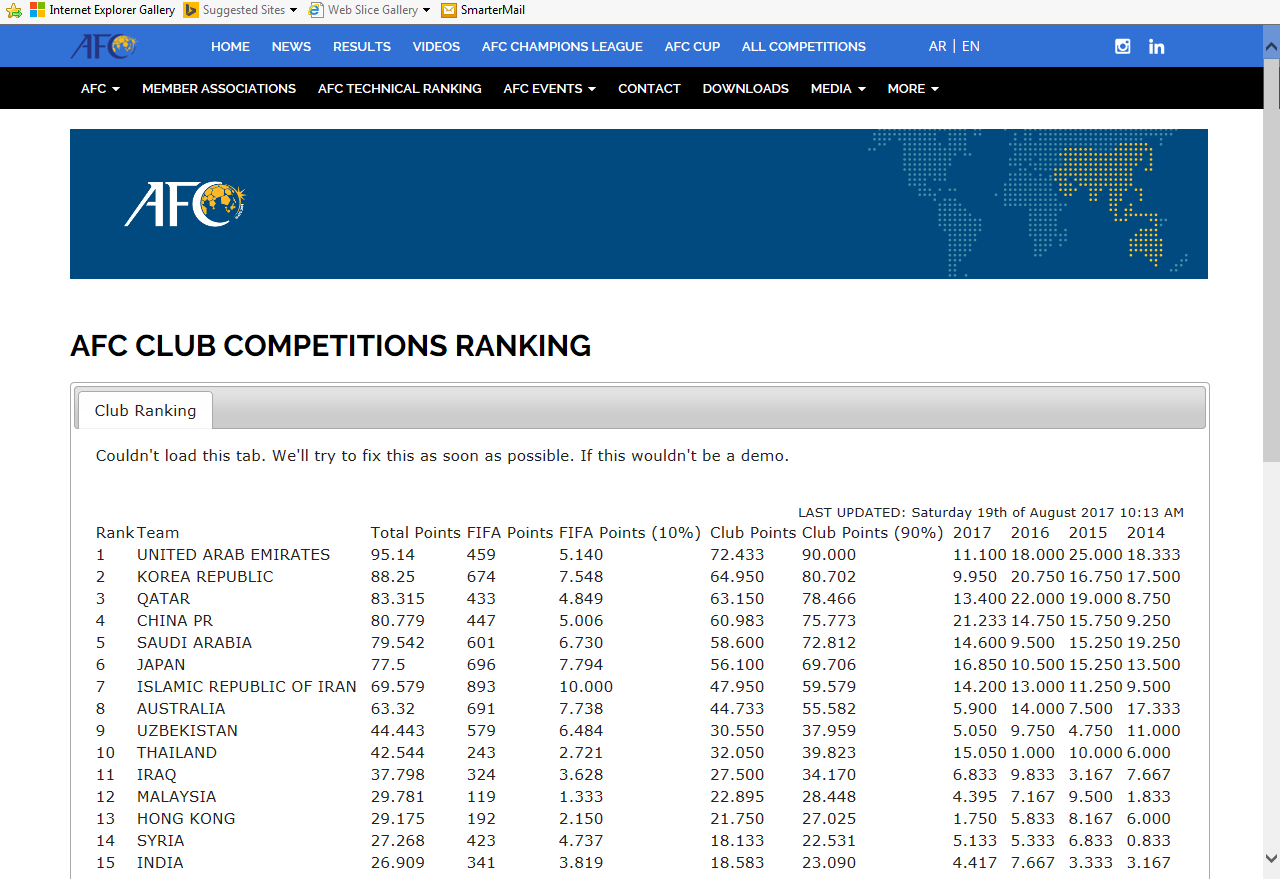Open Internet Explorer Gallery bookmark
The height and width of the screenshot is (879, 1280).
point(102,10)
